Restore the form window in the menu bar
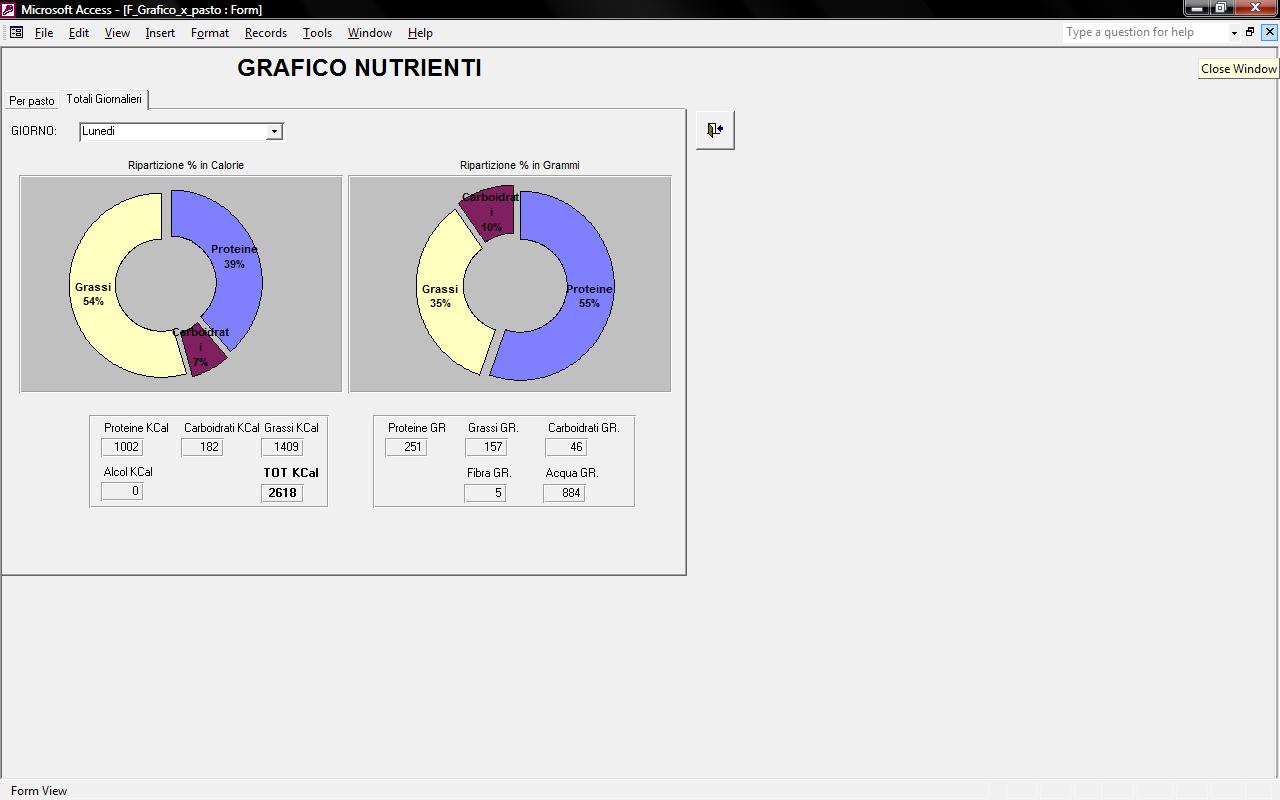This screenshot has width=1280, height=800. 1250,32
